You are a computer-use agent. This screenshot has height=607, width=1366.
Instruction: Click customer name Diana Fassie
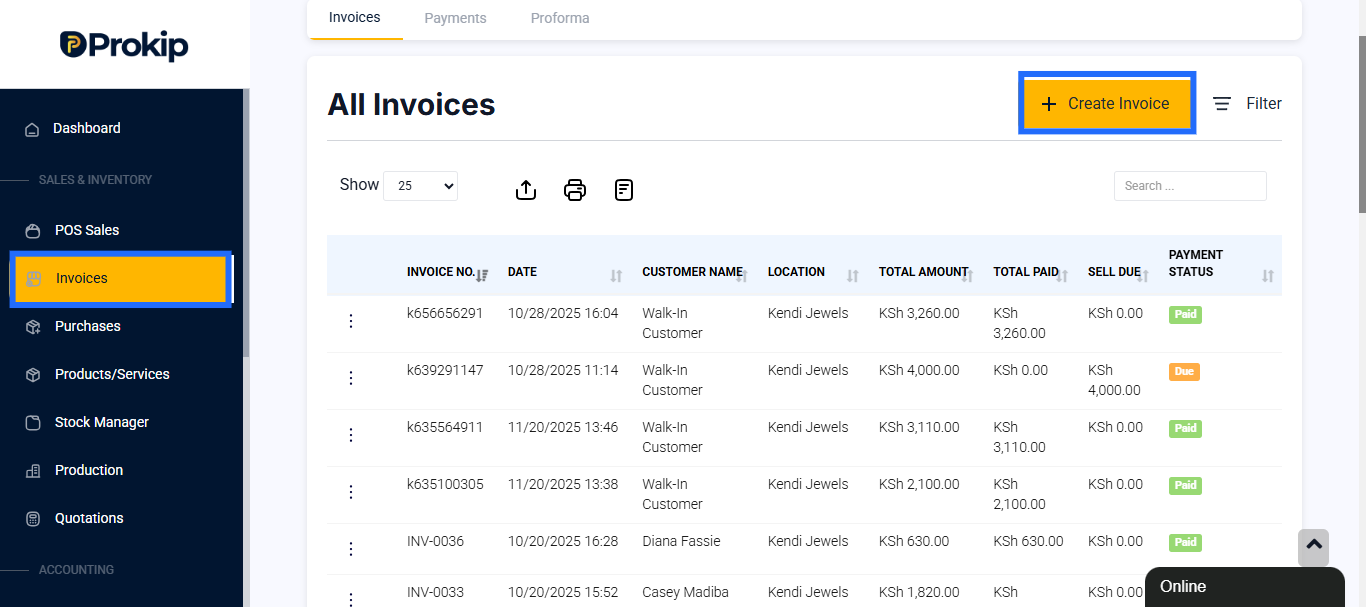[682, 541]
